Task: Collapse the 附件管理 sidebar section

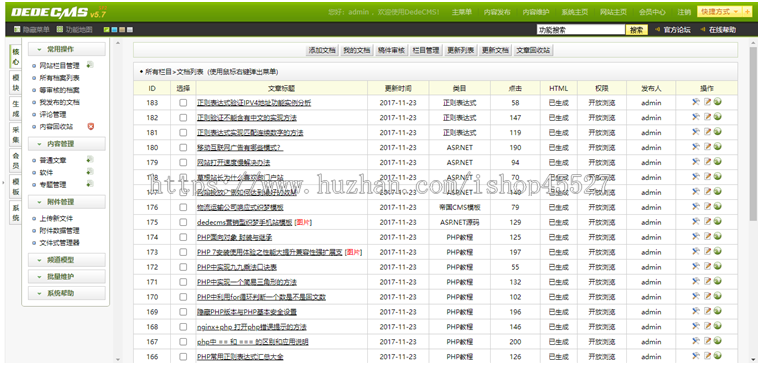Action: point(66,202)
